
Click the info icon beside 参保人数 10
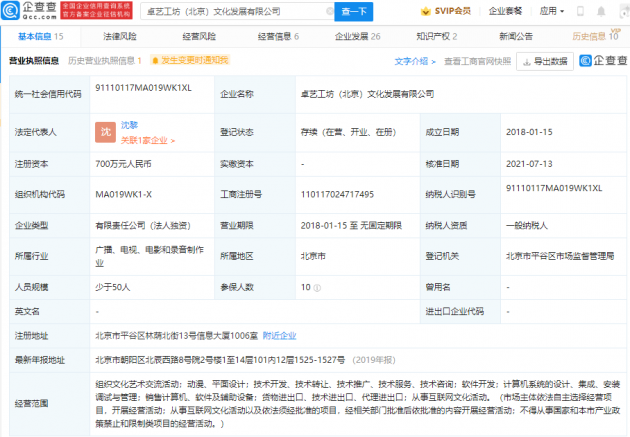[317, 288]
